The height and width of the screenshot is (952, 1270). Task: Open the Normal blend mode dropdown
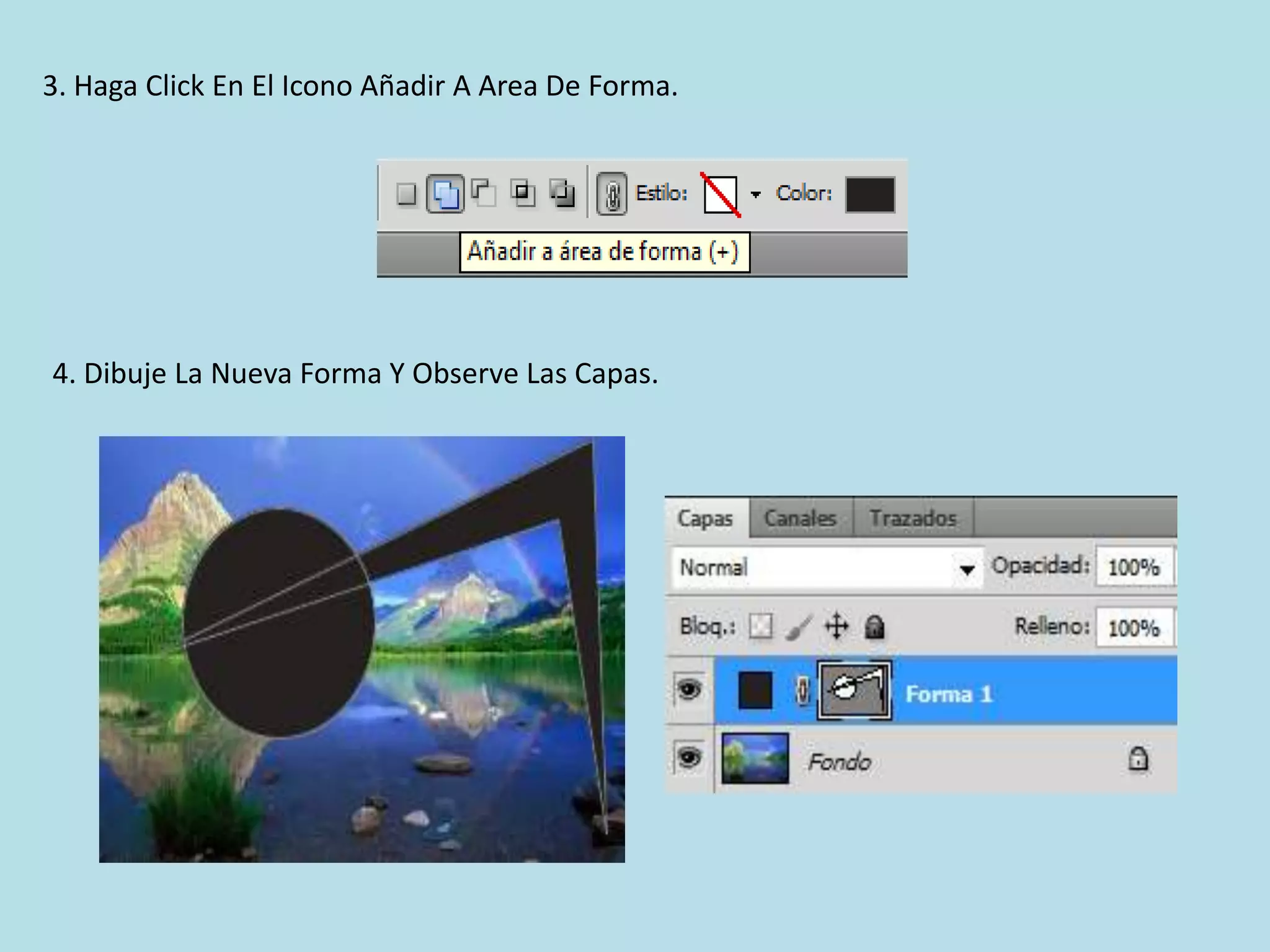click(827, 567)
